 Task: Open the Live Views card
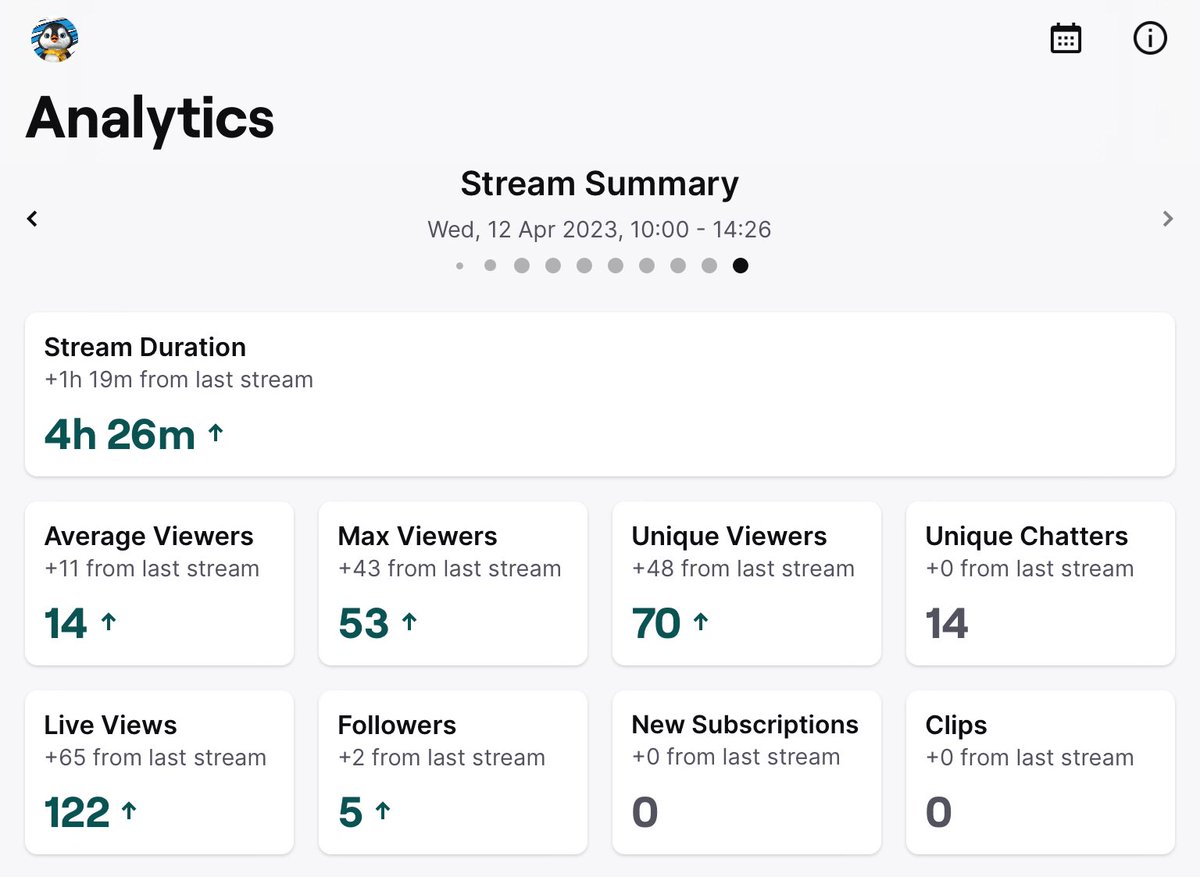tap(159, 772)
